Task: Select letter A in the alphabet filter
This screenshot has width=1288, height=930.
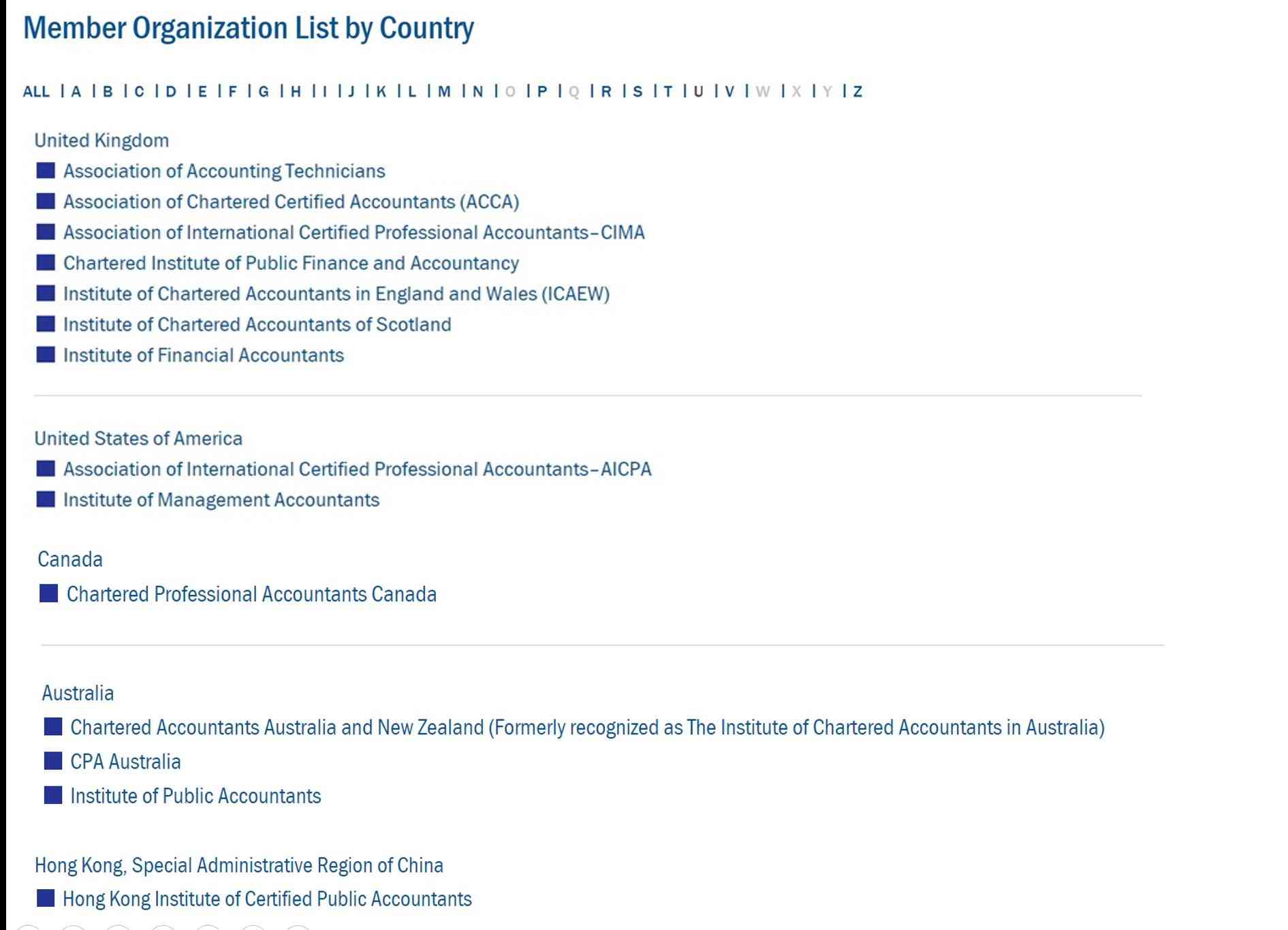Action: pyautogui.click(x=76, y=91)
